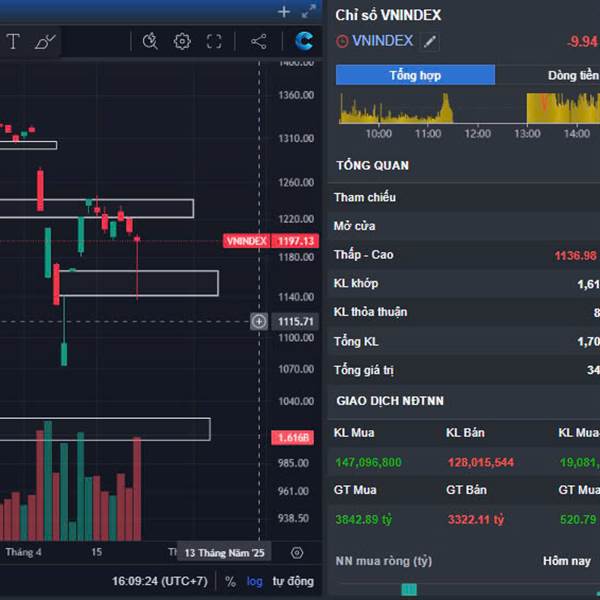Click the Mở cửa row
Viewport: 600px width, 600px height.
[x=464, y=226]
